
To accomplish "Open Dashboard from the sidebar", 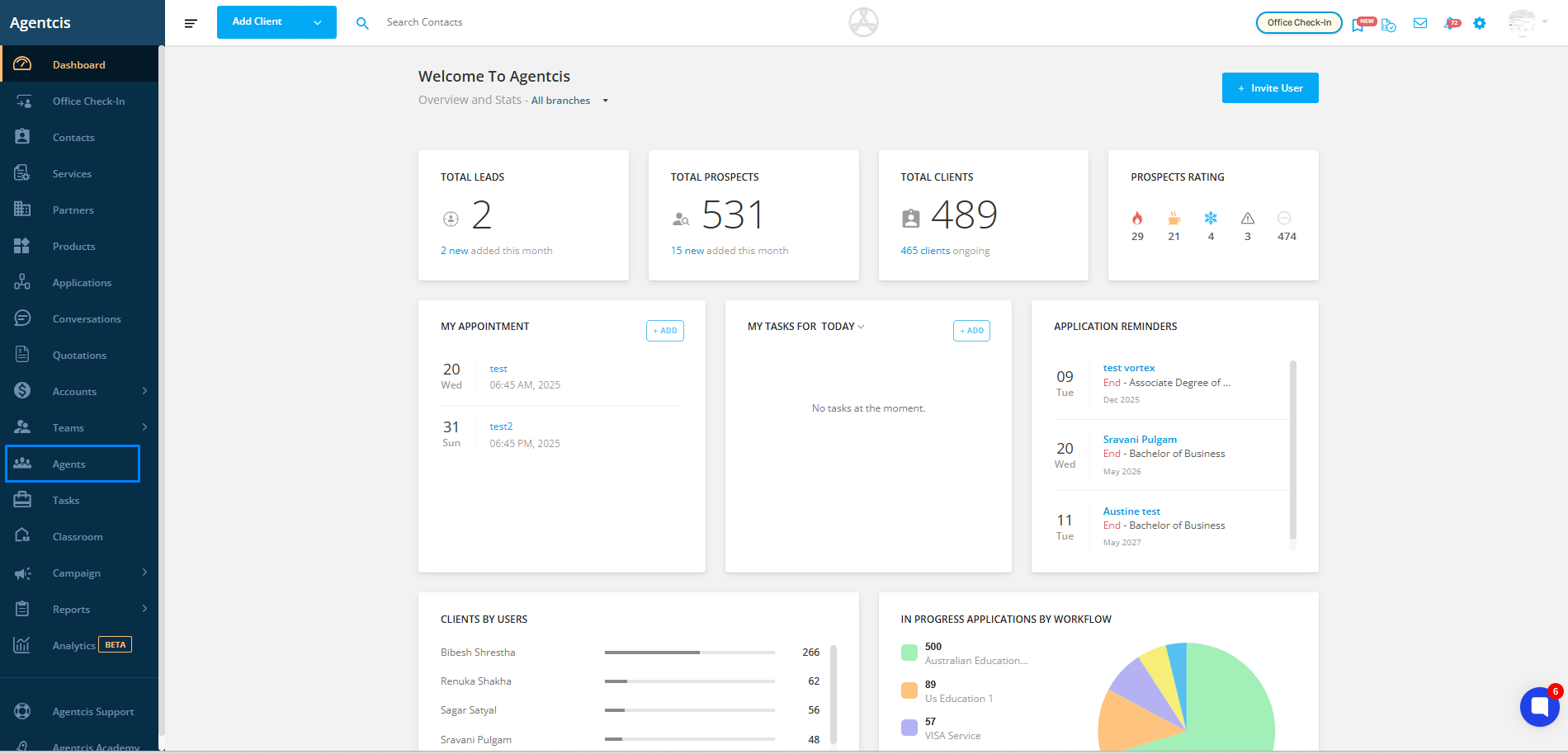I will coord(79,64).
